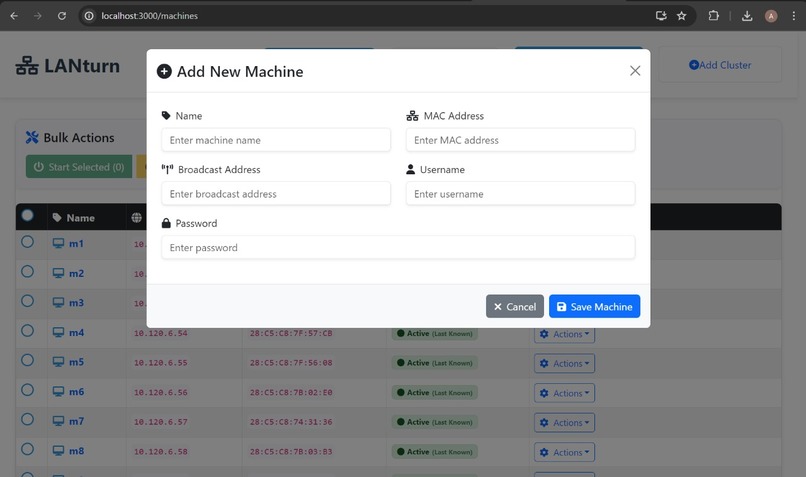Select the m8 row checkbox
Viewport: 806px width, 477px height.
(28, 449)
